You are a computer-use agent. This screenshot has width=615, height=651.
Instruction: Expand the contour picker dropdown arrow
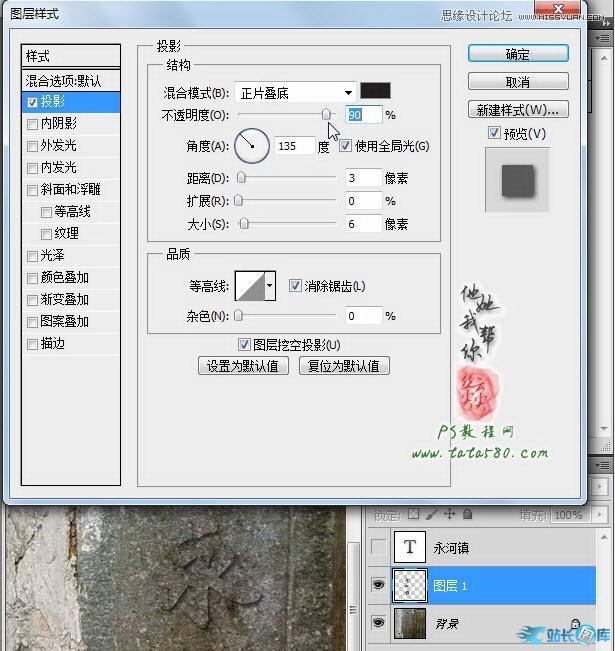click(x=269, y=287)
